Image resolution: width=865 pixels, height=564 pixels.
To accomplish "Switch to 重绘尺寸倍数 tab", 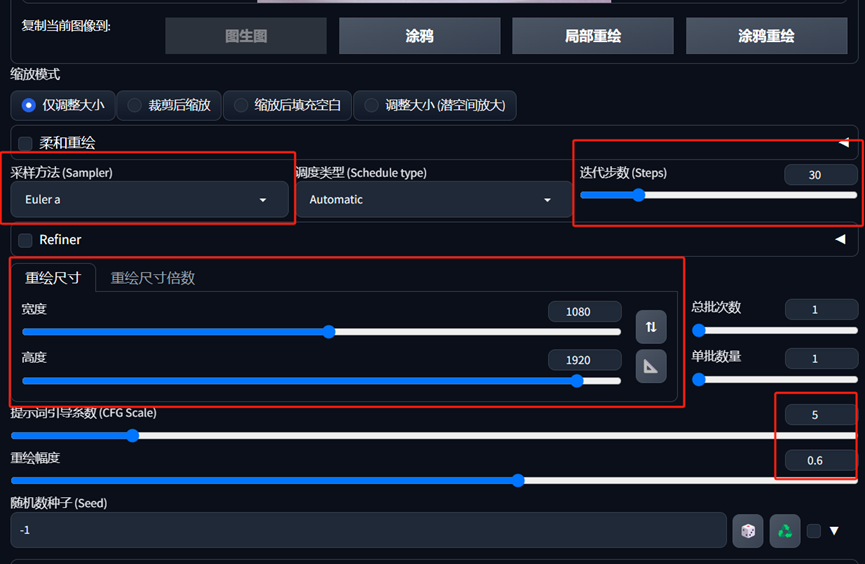I will [x=153, y=278].
